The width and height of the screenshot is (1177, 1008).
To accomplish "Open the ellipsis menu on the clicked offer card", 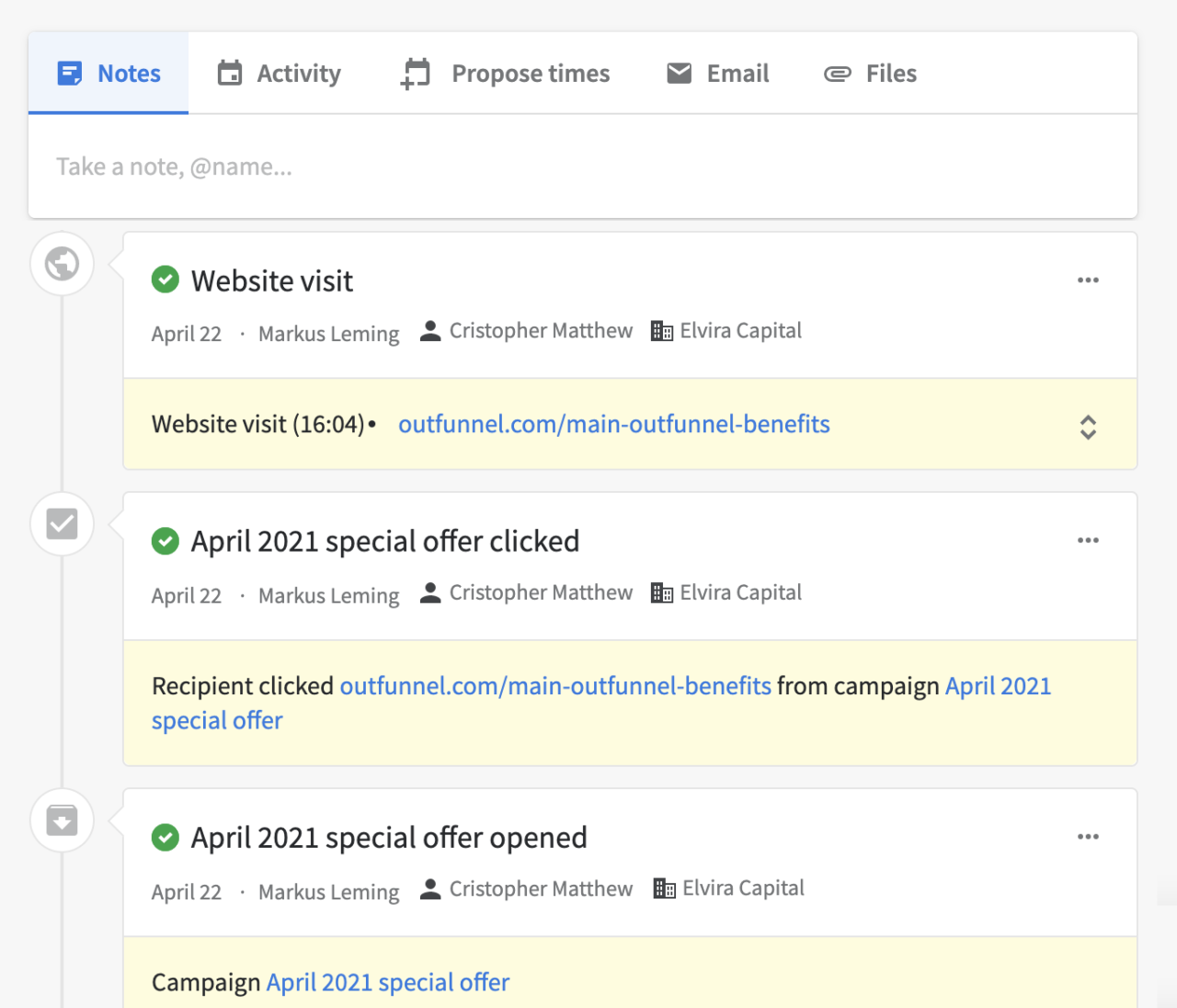I will (x=1088, y=541).
